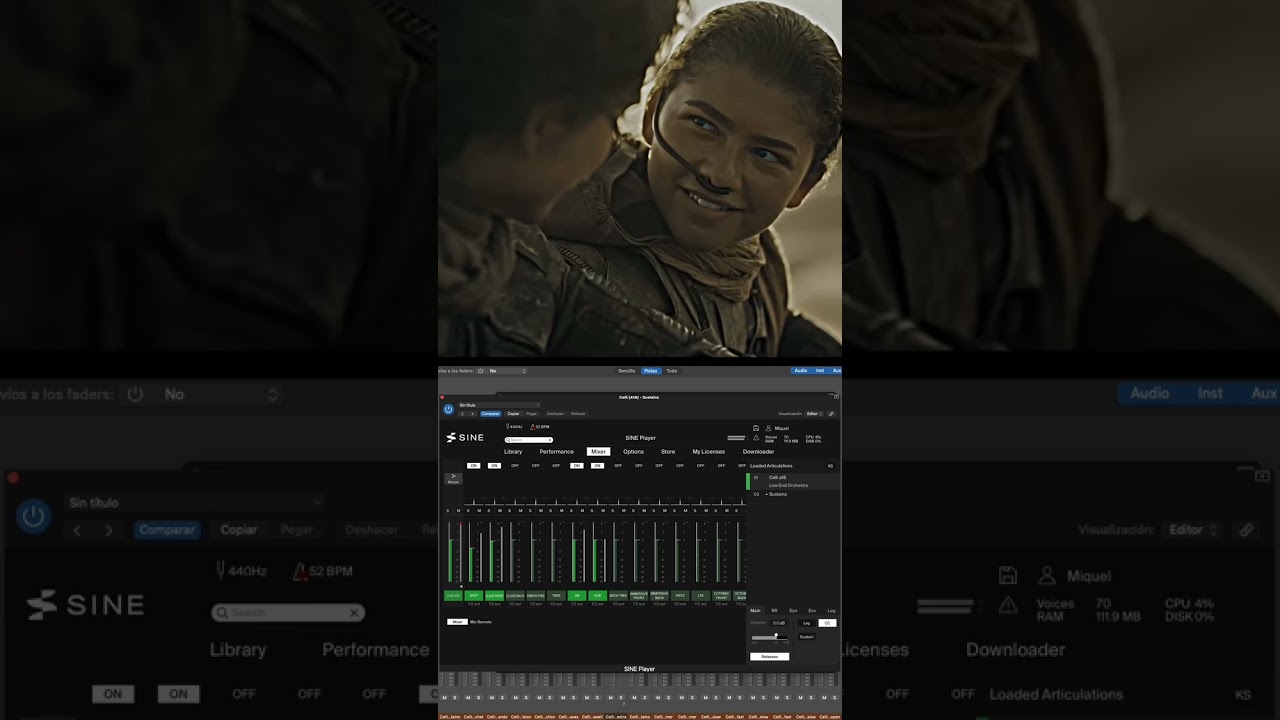Switch to the Options tab
Screen dimensions: 1280x720
click(x=633, y=452)
